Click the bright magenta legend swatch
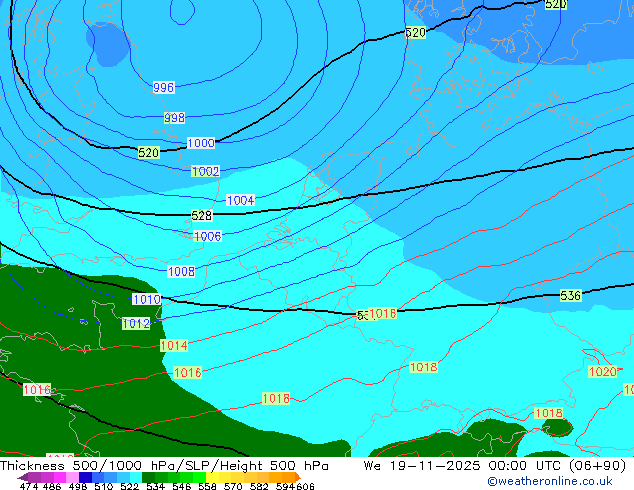The image size is (634, 490). pyautogui.click(x=60, y=477)
